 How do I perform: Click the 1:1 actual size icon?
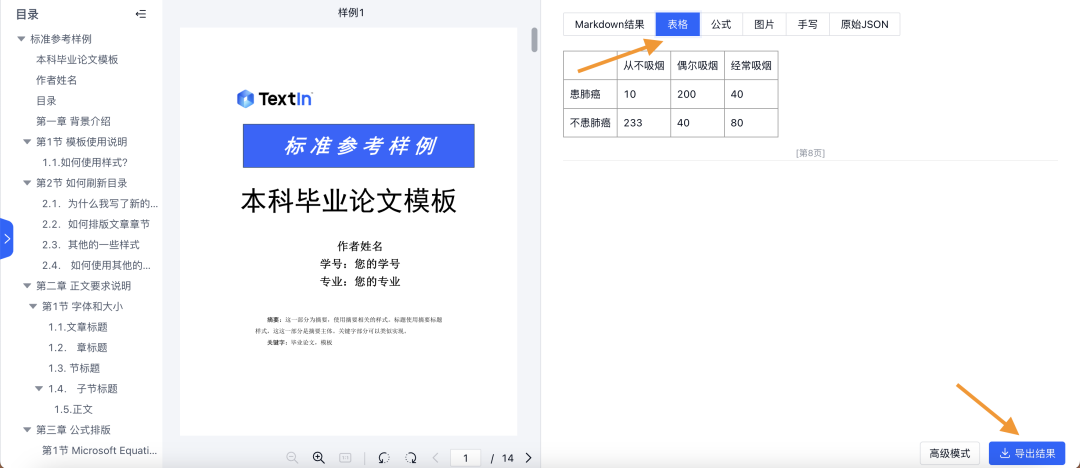(x=345, y=458)
